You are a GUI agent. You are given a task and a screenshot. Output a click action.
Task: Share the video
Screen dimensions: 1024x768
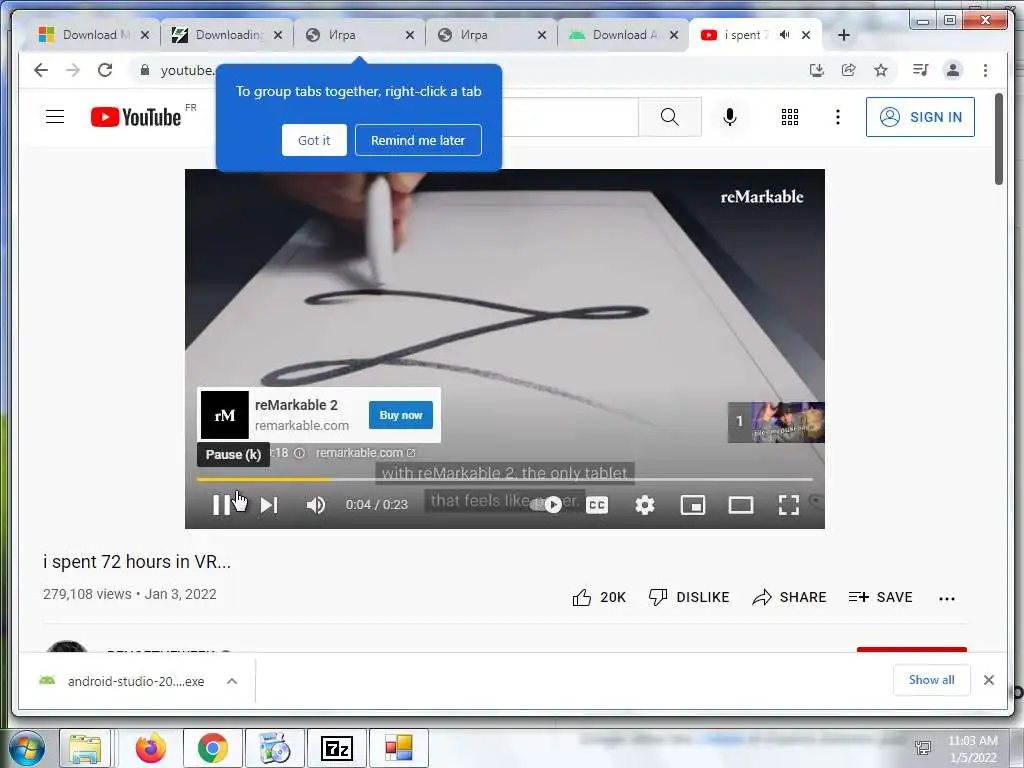789,597
